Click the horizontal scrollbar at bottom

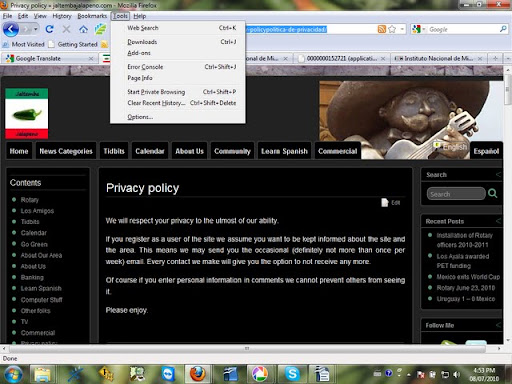[x=247, y=348]
